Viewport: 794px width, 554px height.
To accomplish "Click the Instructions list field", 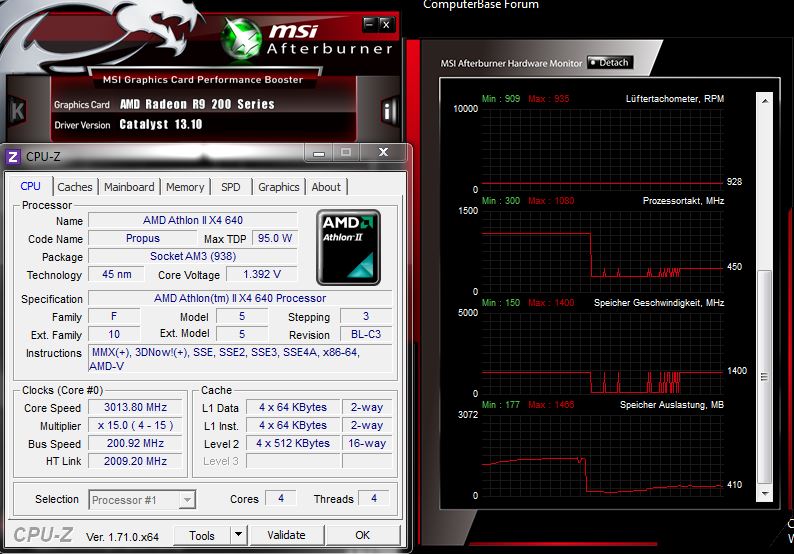I will click(240, 359).
